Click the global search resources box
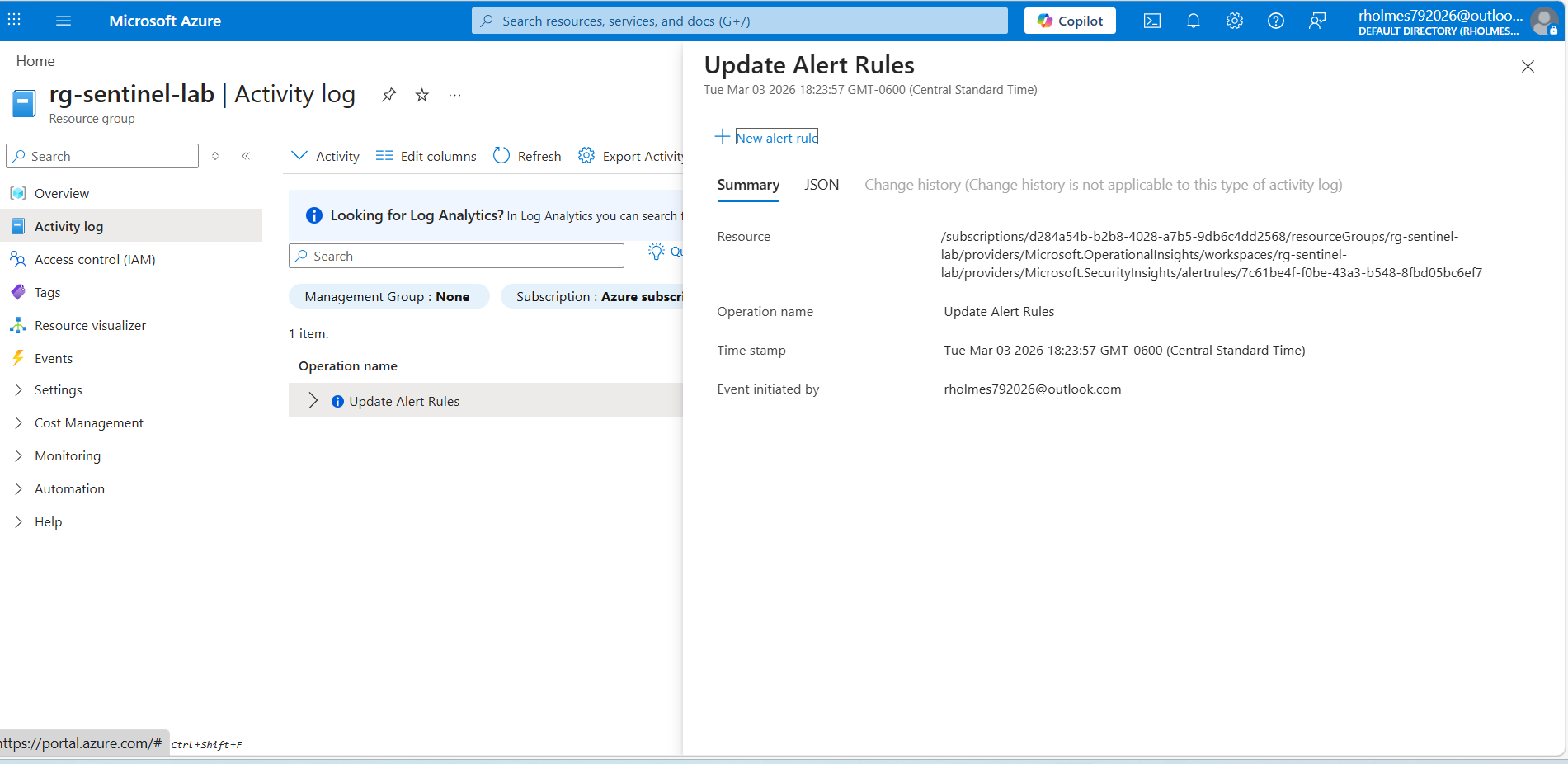The width and height of the screenshot is (1568, 764). click(x=740, y=21)
